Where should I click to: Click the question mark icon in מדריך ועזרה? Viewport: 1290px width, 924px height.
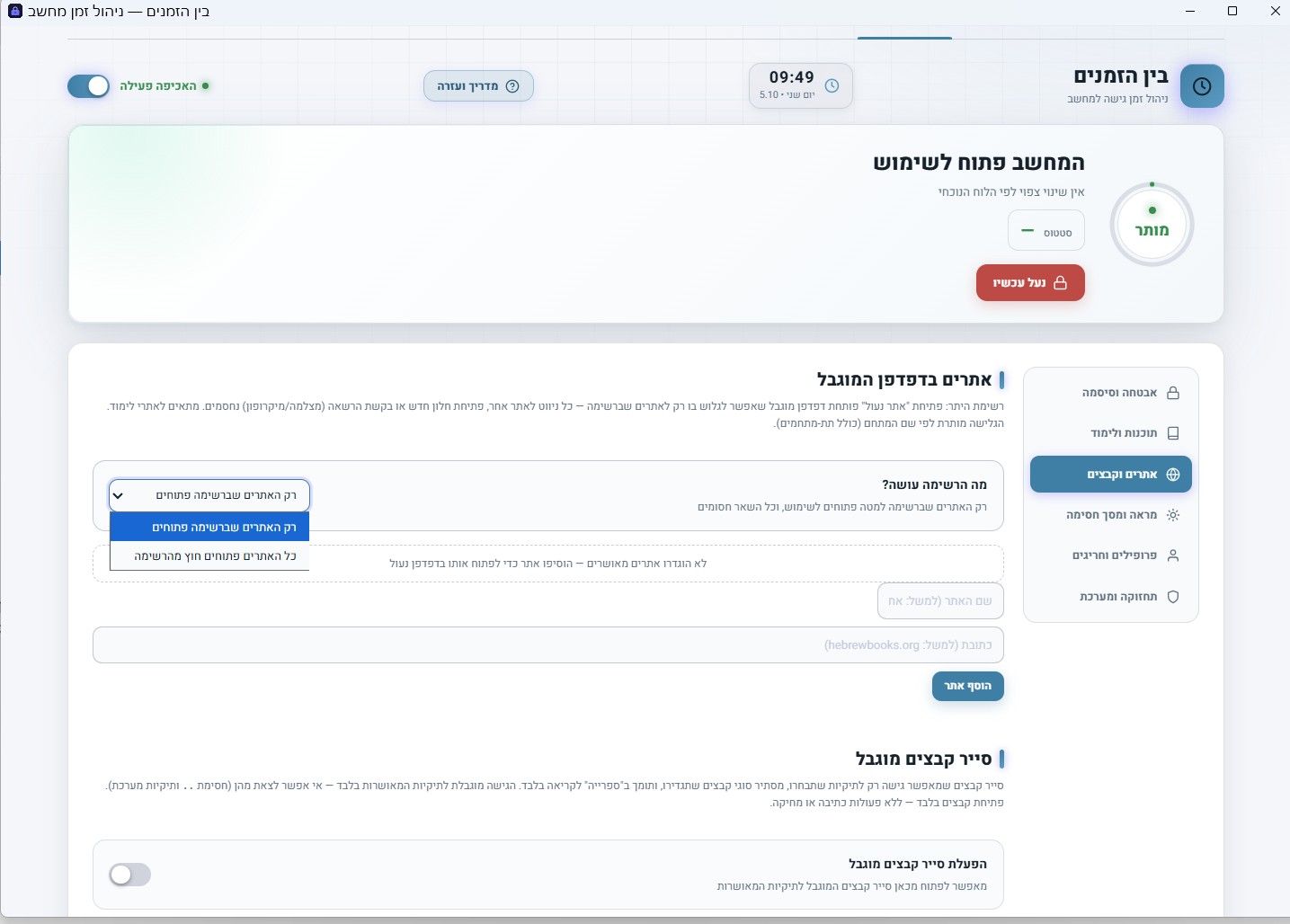click(x=512, y=86)
